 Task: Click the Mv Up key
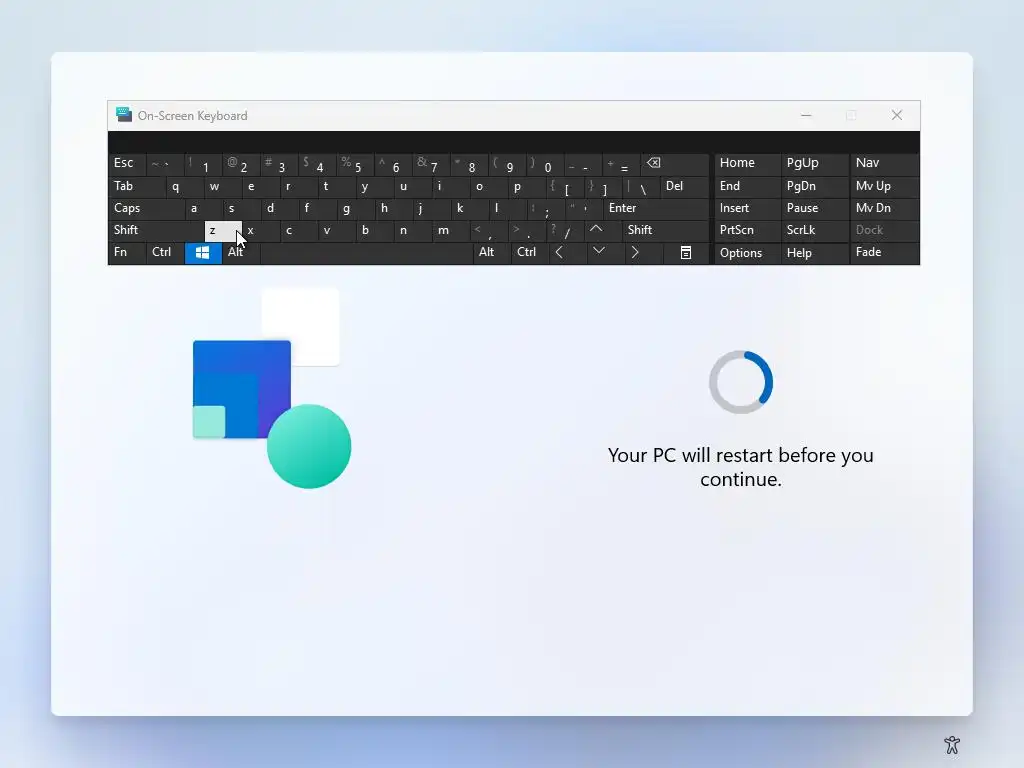click(x=884, y=187)
